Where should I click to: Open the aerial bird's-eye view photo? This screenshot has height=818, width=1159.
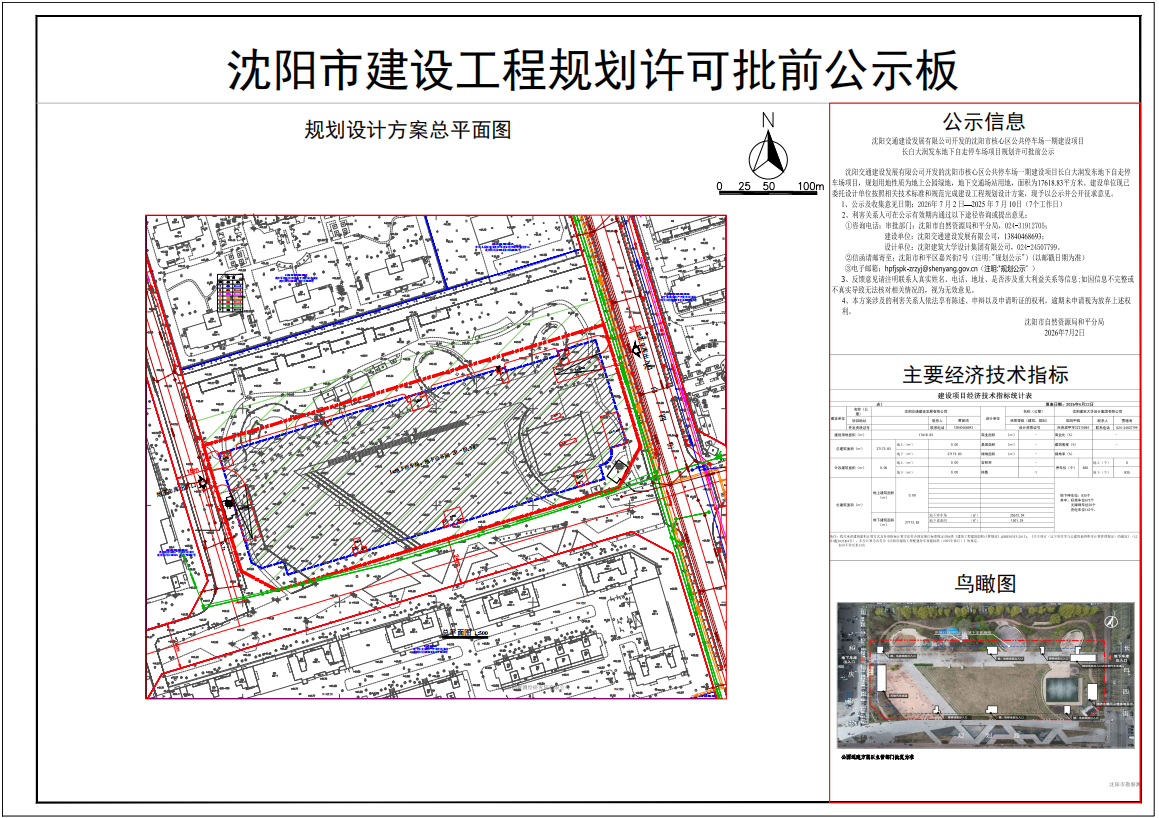click(985, 675)
